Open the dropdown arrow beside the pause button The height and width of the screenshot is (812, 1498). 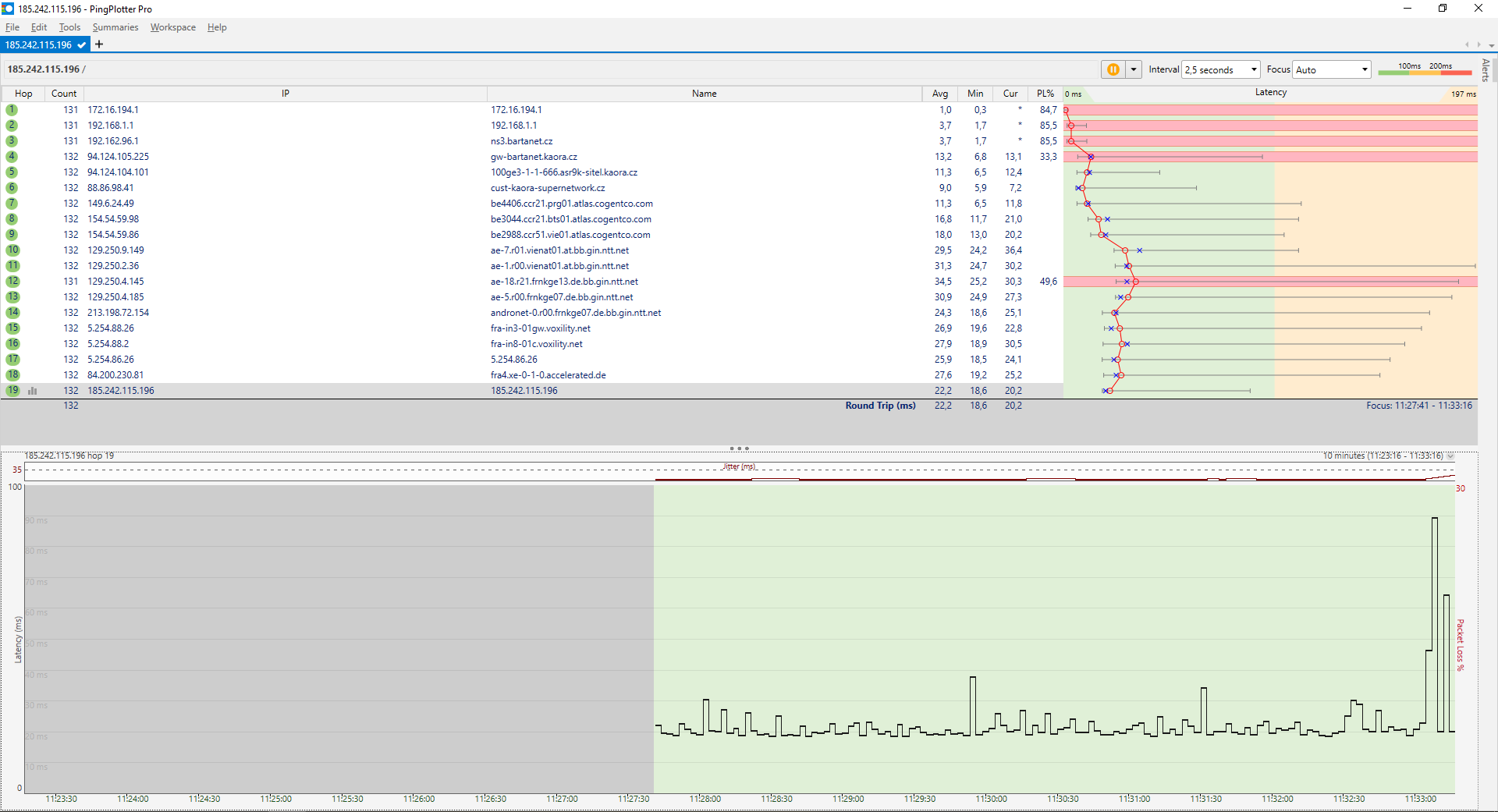coord(1134,69)
